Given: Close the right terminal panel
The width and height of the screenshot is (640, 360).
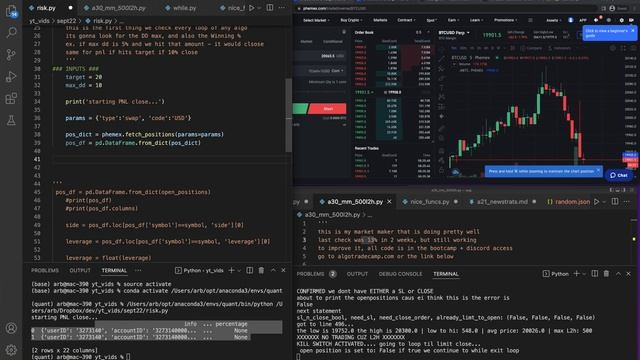Looking at the screenshot, I should point(629,273).
